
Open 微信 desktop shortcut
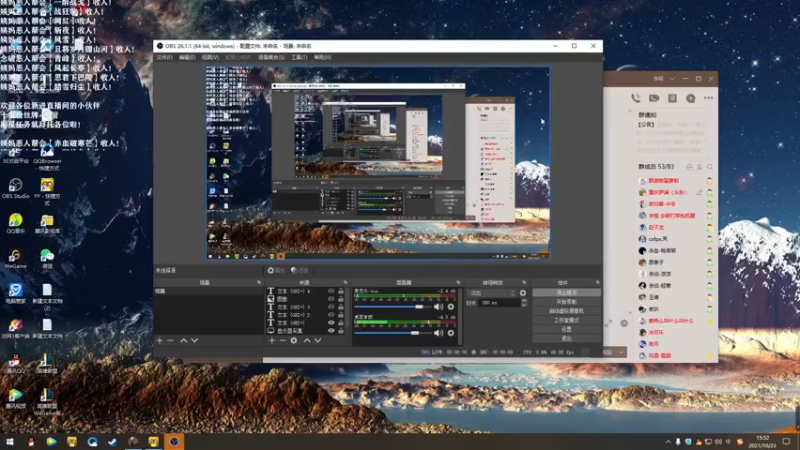47,259
